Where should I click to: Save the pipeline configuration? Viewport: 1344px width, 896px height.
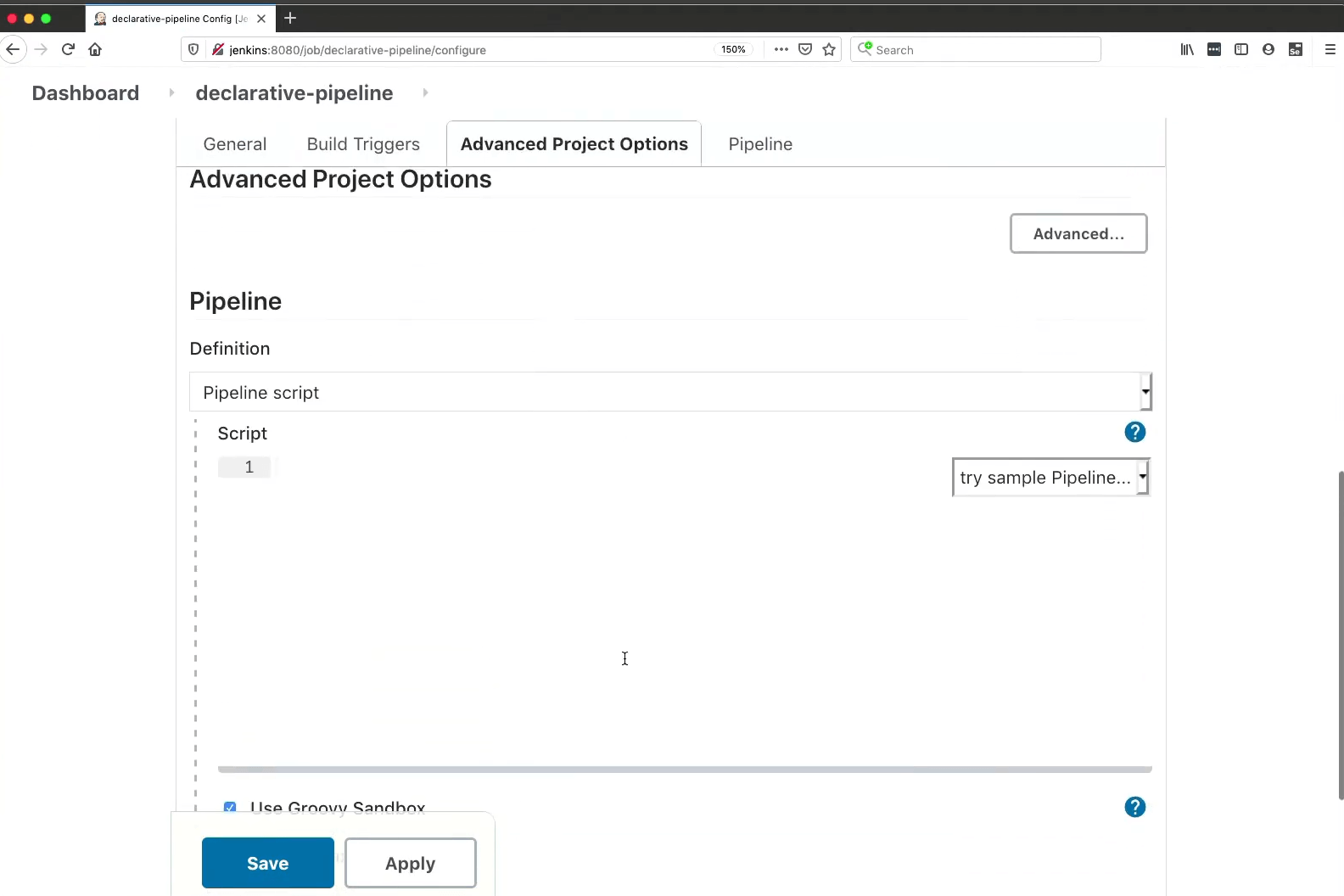pos(268,863)
